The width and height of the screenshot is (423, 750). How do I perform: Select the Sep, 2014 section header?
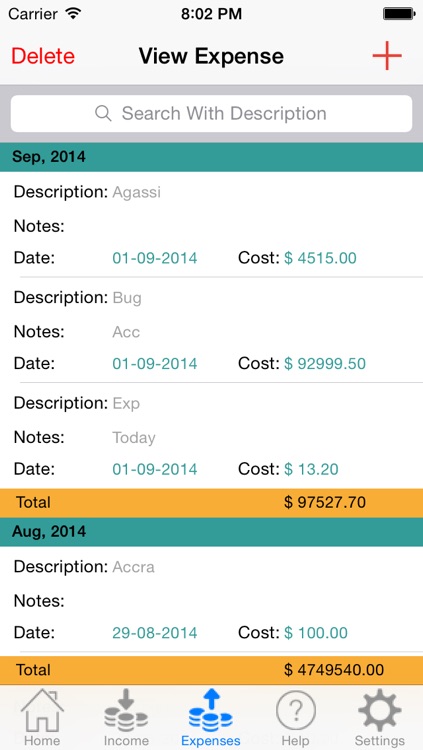pos(212,157)
